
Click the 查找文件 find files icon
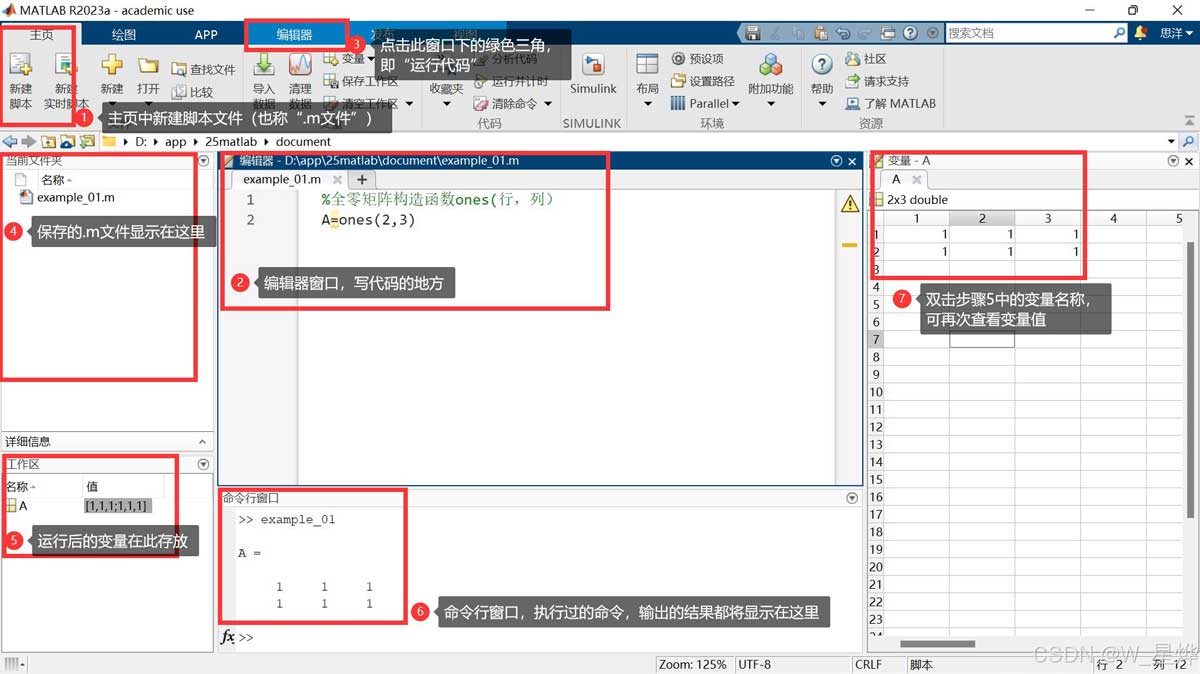pyautogui.click(x=179, y=69)
